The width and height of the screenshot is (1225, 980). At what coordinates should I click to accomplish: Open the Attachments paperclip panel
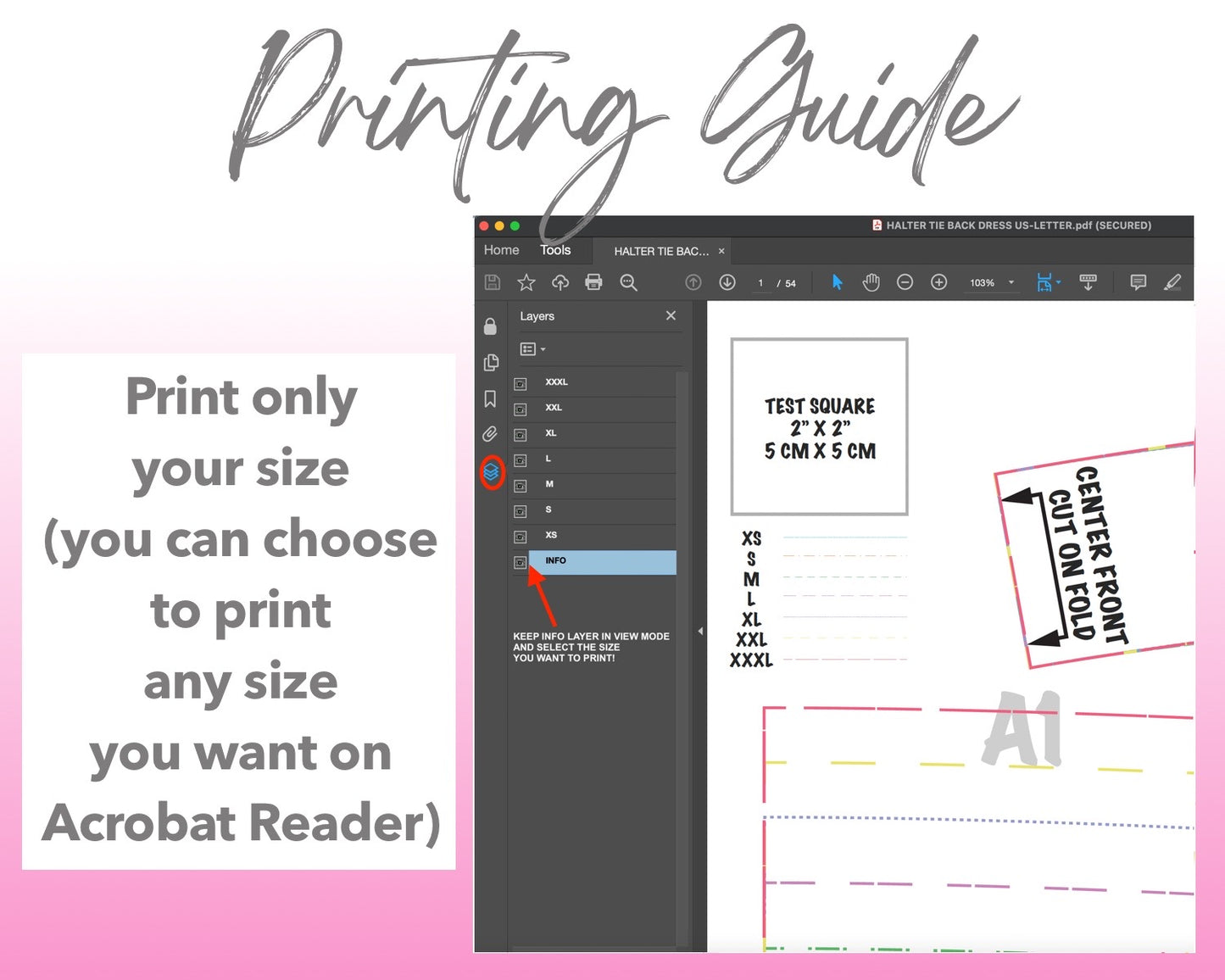click(x=489, y=435)
